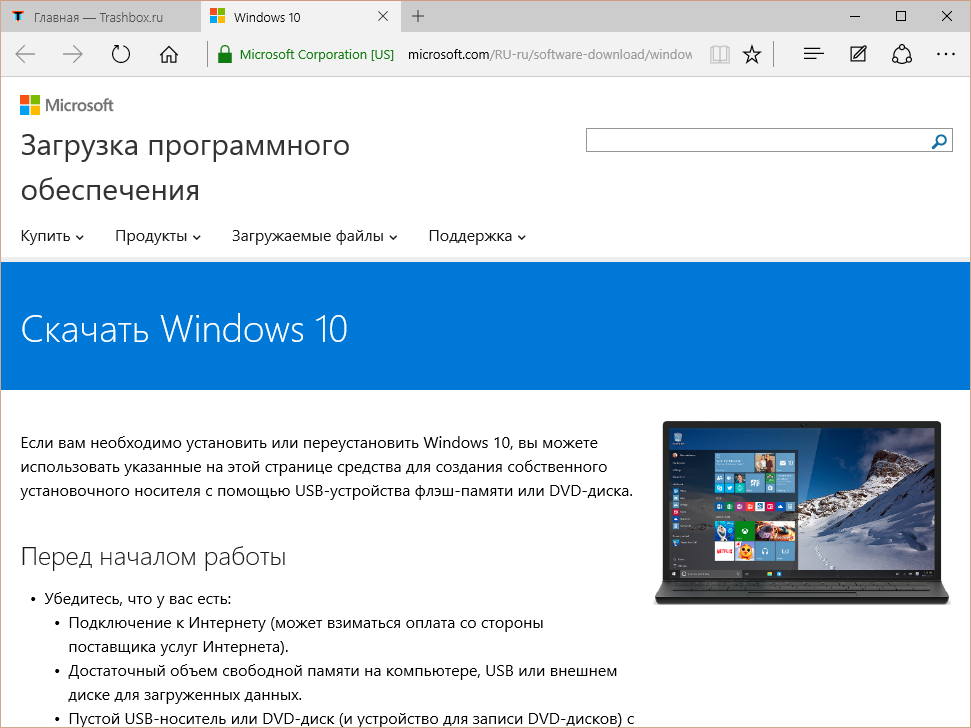Open More actions ellipsis menu
Screen dimensions: 971x728
945,55
